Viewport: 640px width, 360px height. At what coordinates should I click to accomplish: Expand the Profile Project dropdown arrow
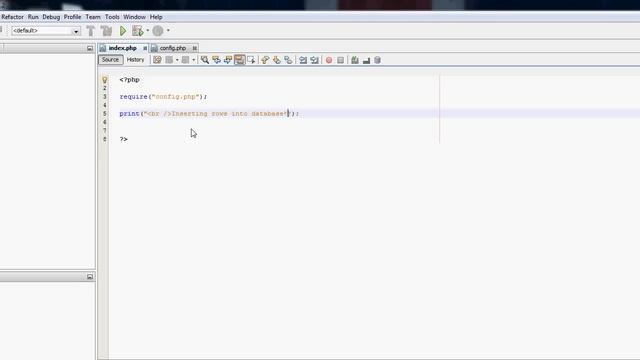click(x=168, y=31)
